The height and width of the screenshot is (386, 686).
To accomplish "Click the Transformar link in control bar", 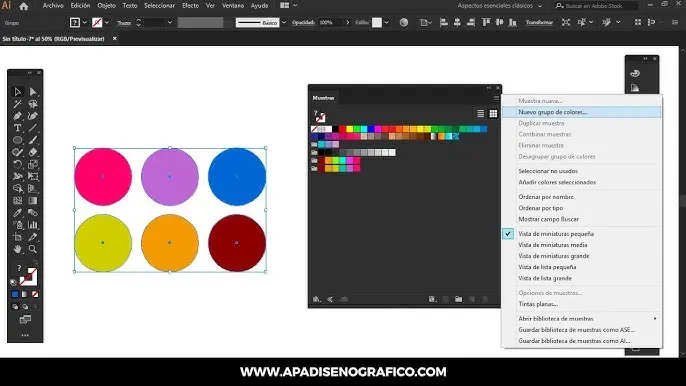I will (x=539, y=22).
